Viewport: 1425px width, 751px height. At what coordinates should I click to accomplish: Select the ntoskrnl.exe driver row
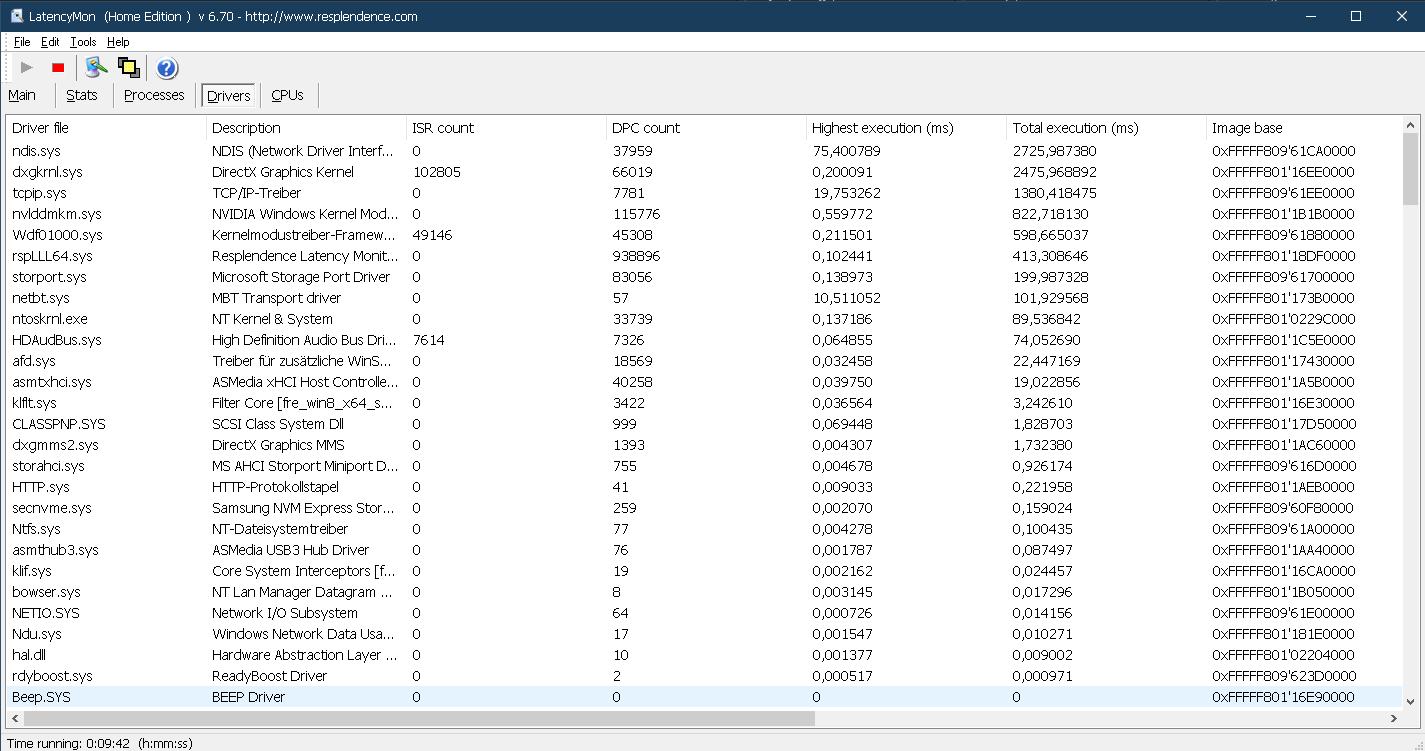click(704, 319)
